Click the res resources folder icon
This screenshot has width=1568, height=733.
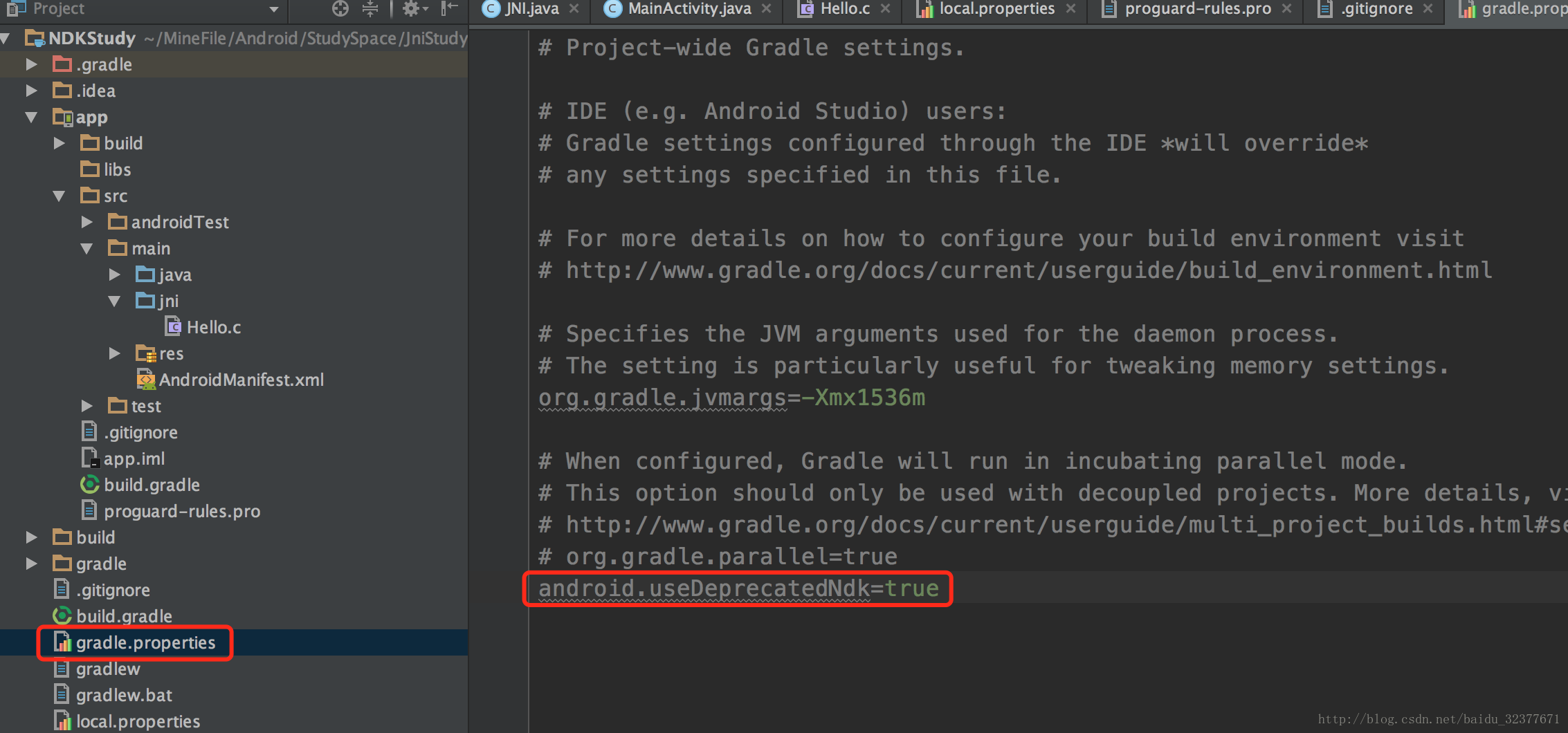pyautogui.click(x=145, y=353)
